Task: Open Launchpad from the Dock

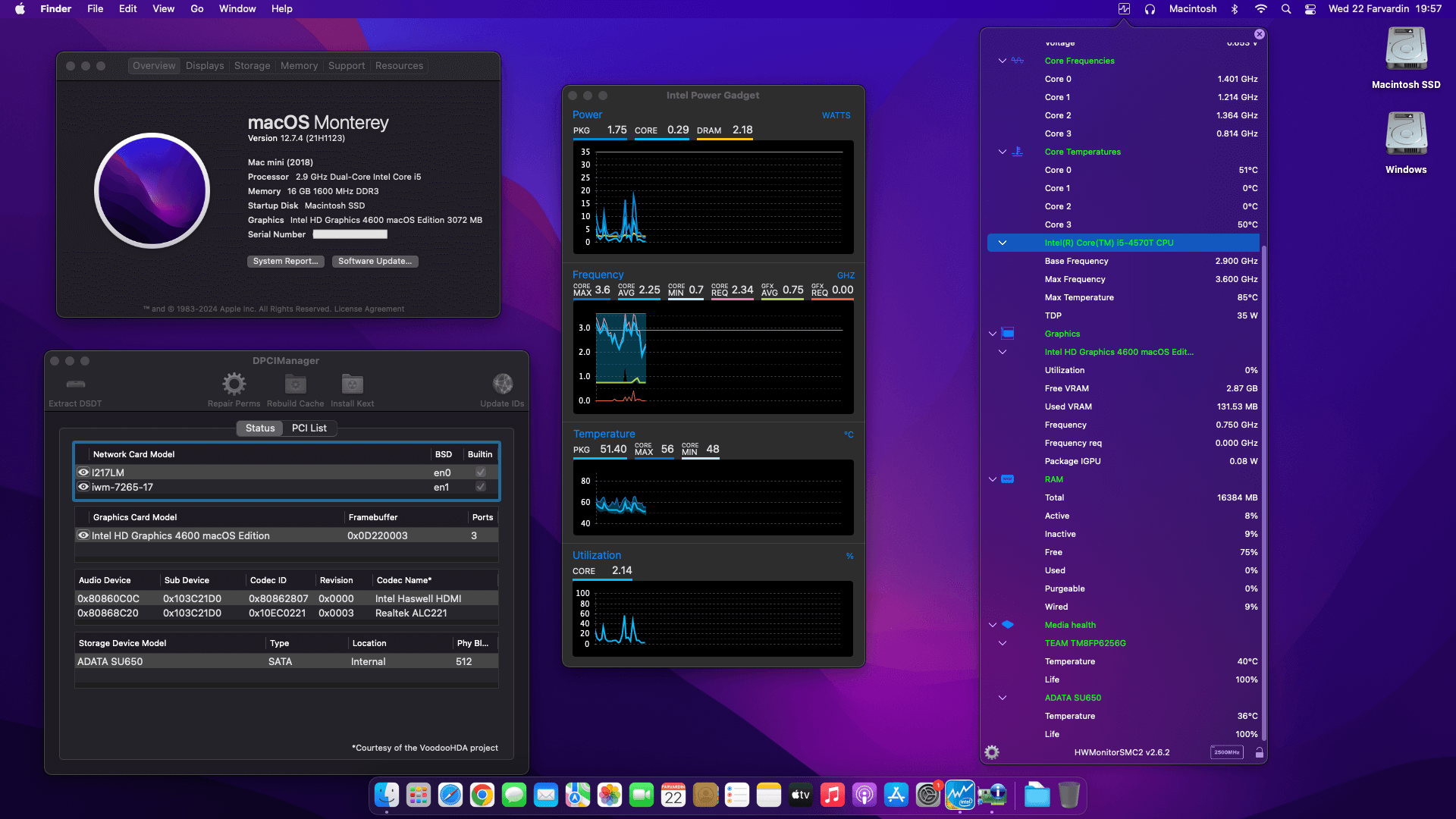Action: click(419, 795)
